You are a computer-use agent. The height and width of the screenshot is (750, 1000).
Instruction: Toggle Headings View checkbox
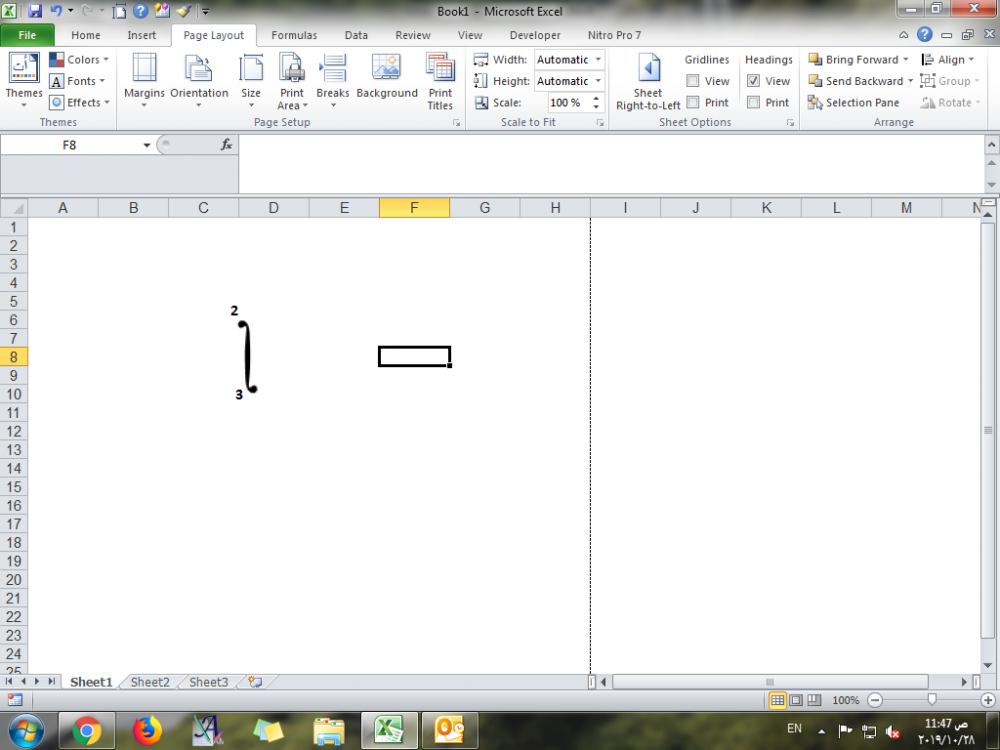[753, 81]
